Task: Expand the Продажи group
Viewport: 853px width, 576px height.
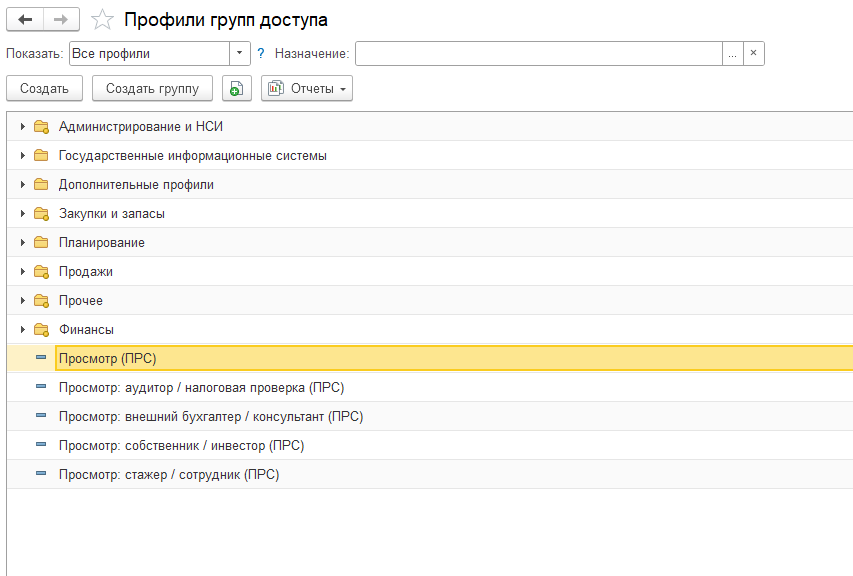Action: [22, 271]
